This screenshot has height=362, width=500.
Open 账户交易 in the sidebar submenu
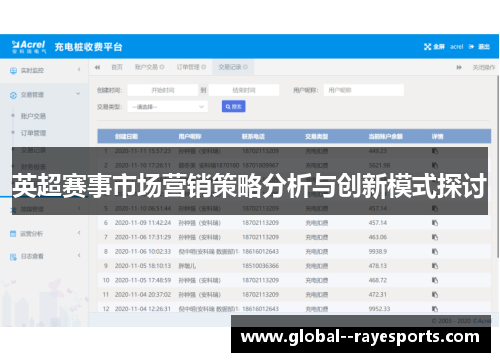33,116
